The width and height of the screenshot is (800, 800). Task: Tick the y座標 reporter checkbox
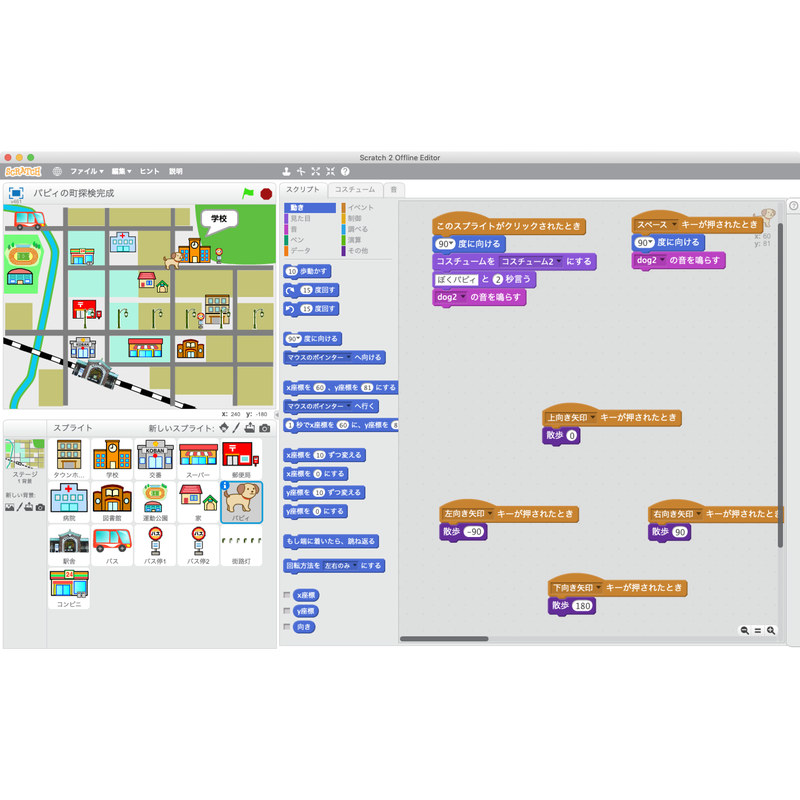tap(287, 610)
